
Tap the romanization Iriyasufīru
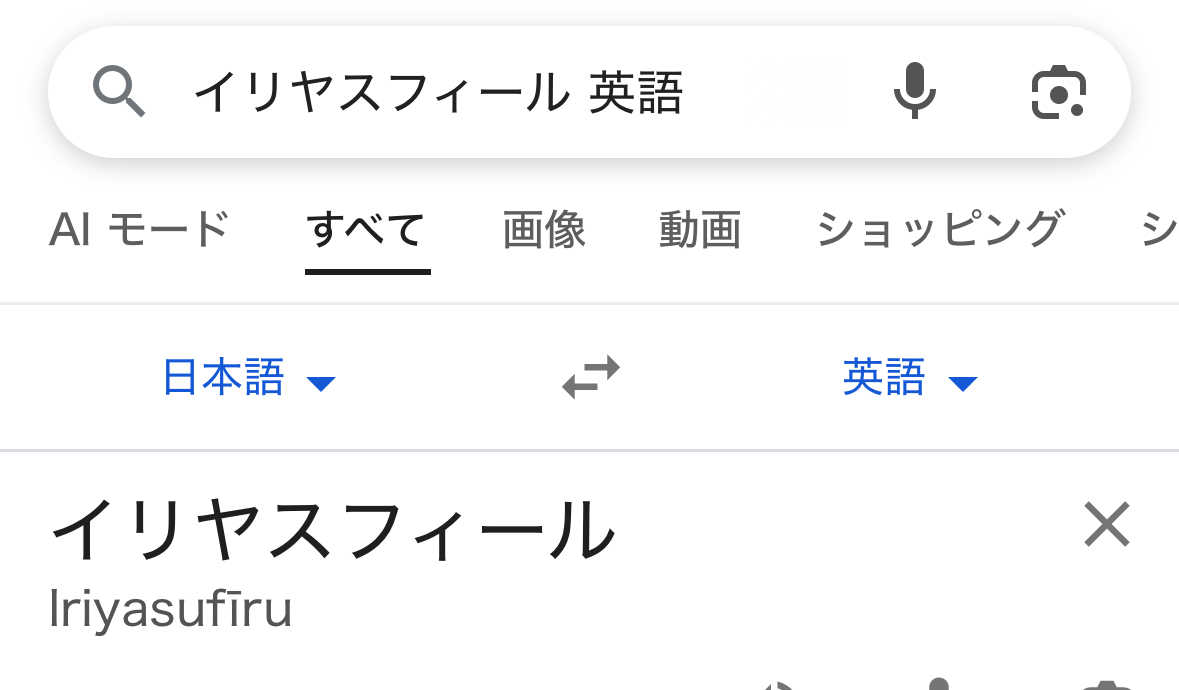(x=171, y=608)
